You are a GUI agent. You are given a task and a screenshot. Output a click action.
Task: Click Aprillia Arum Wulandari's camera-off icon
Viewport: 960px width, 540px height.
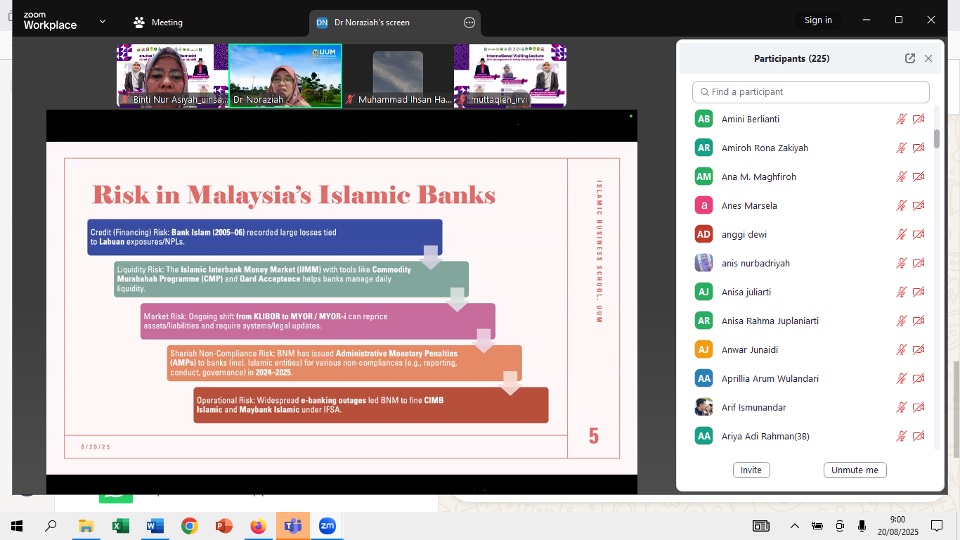[x=918, y=378]
